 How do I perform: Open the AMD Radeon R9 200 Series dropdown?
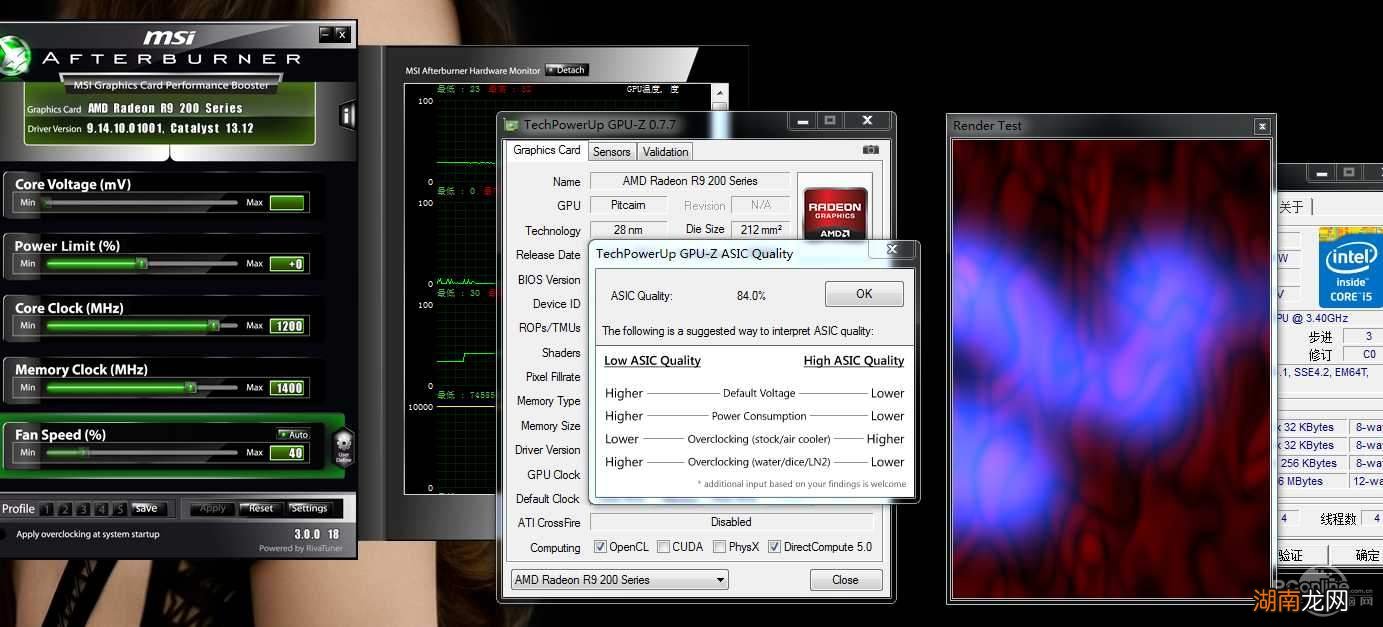pos(620,580)
